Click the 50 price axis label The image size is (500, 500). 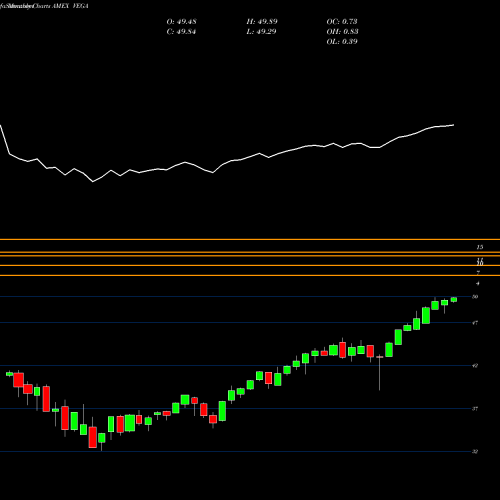coord(475,297)
